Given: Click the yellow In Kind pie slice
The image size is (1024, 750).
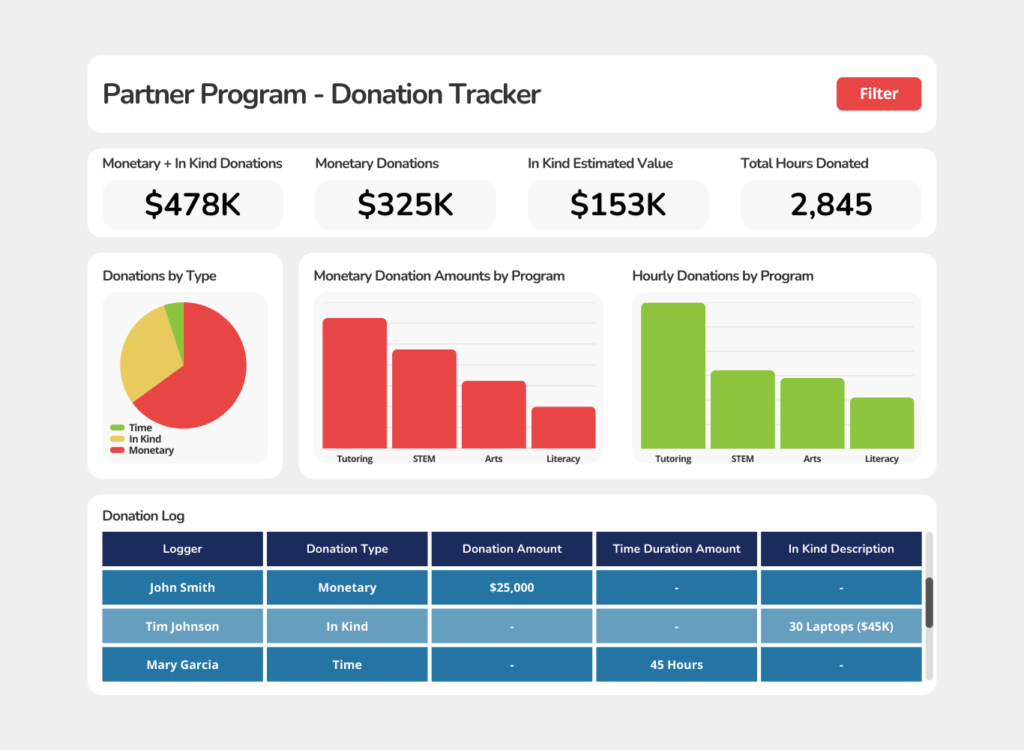Looking at the screenshot, I should click(149, 353).
